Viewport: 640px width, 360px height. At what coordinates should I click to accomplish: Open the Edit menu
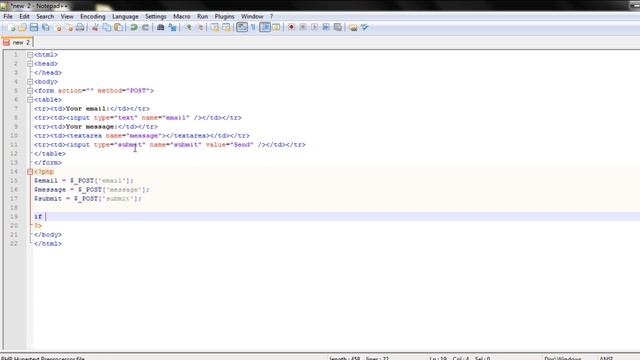click(24, 16)
